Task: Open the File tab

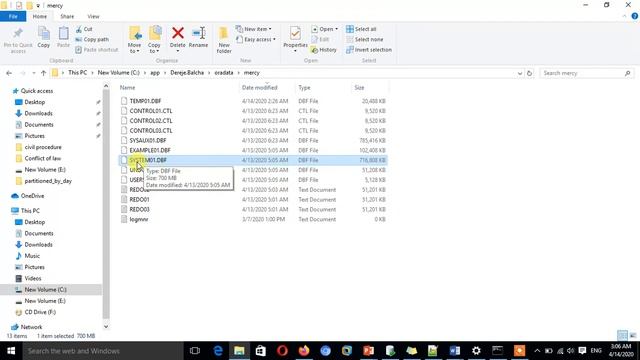Action: click(13, 17)
